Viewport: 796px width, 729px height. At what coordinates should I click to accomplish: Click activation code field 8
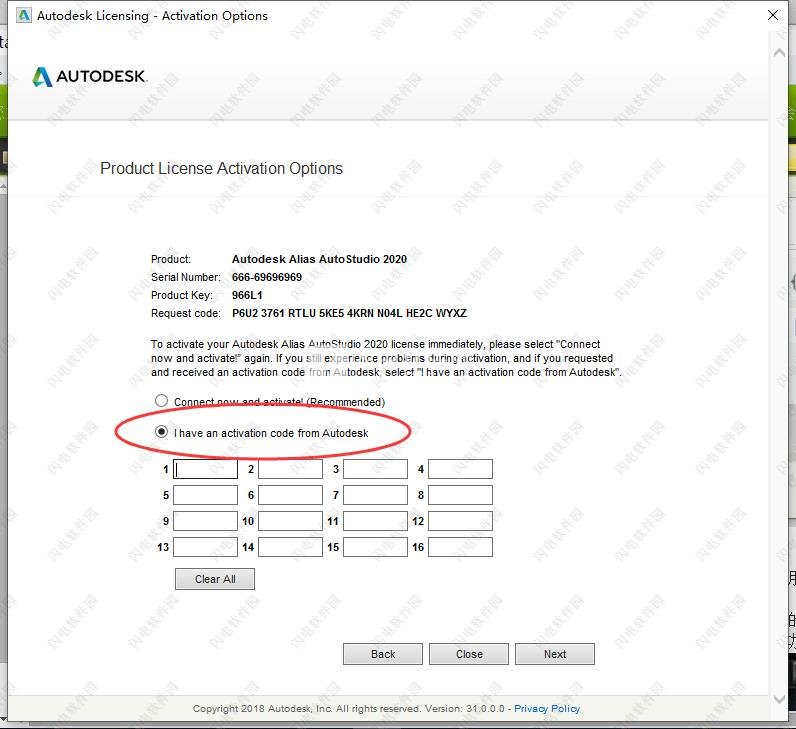point(460,495)
